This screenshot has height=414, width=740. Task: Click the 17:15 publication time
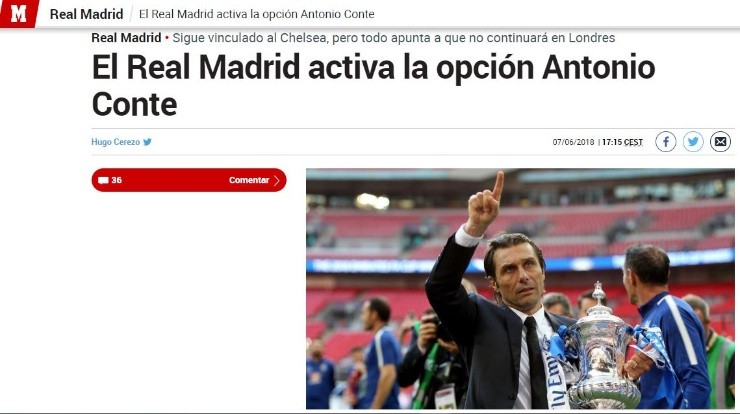pyautogui.click(x=612, y=142)
